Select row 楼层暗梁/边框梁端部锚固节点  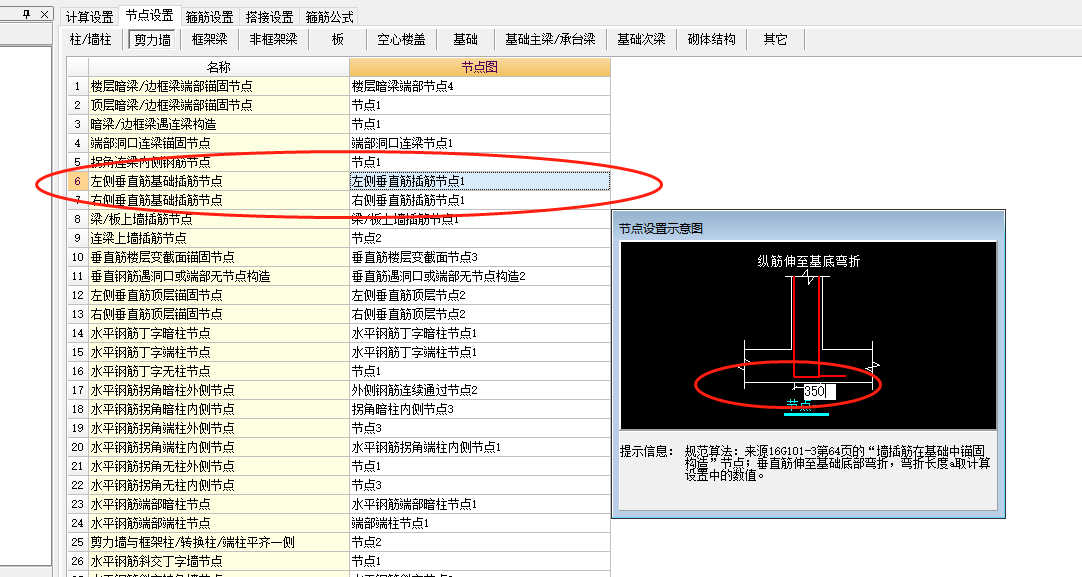[219, 86]
